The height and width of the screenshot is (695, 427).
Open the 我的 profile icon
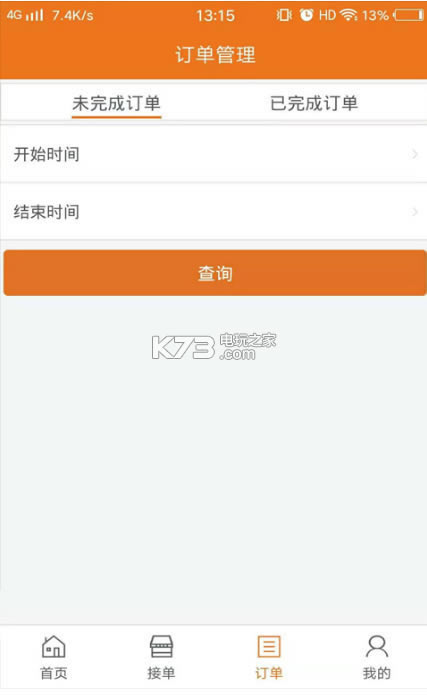click(x=377, y=646)
